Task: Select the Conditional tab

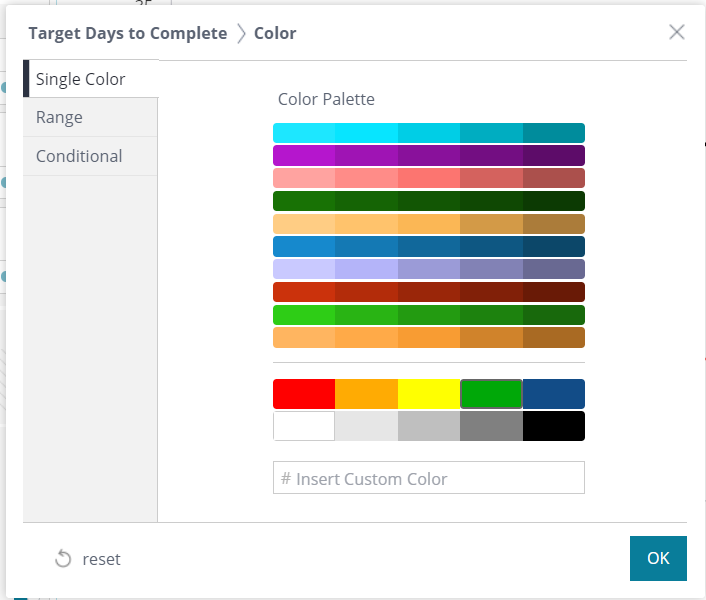Action: tap(79, 156)
